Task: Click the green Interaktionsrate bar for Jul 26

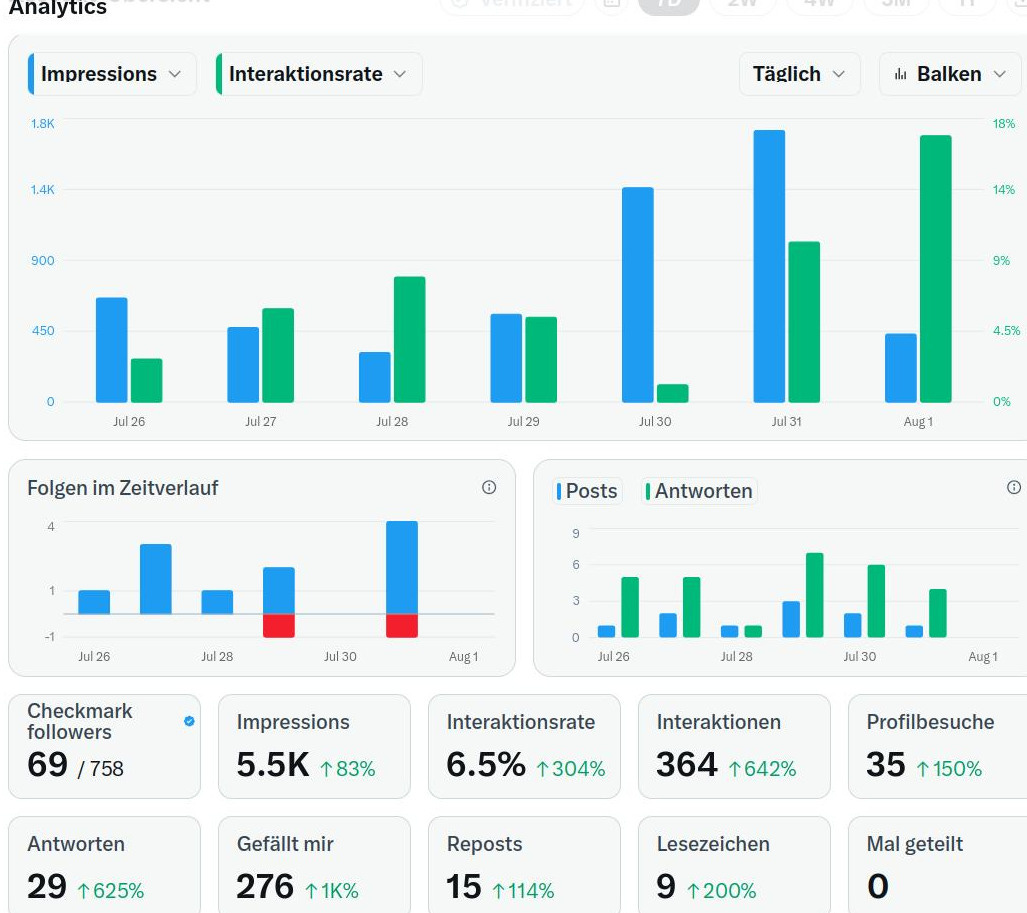Action: point(147,381)
